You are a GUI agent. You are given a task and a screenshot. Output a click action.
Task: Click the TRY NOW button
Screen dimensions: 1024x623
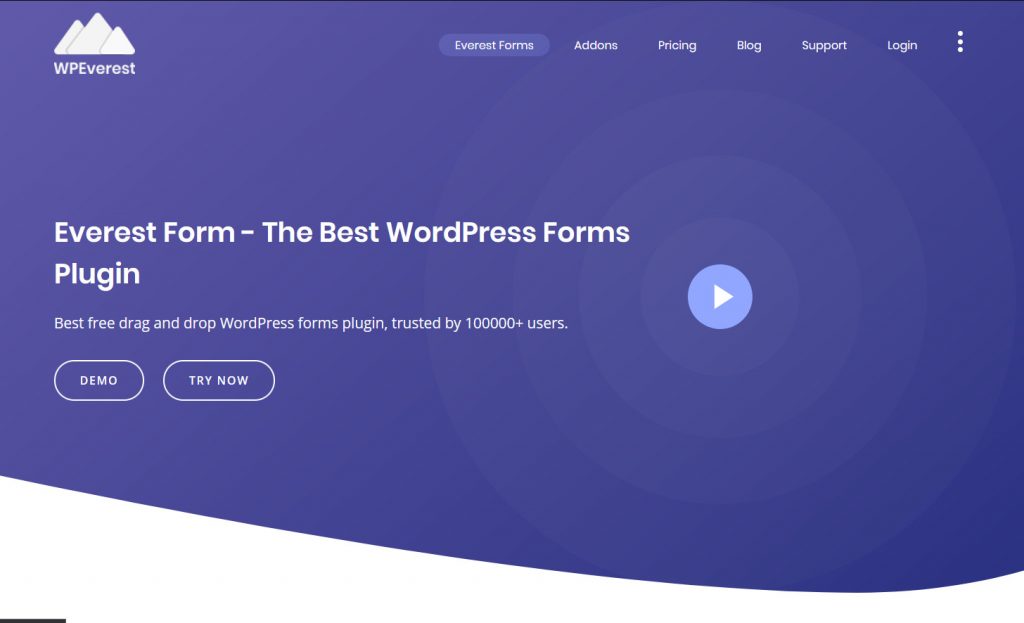pos(219,380)
